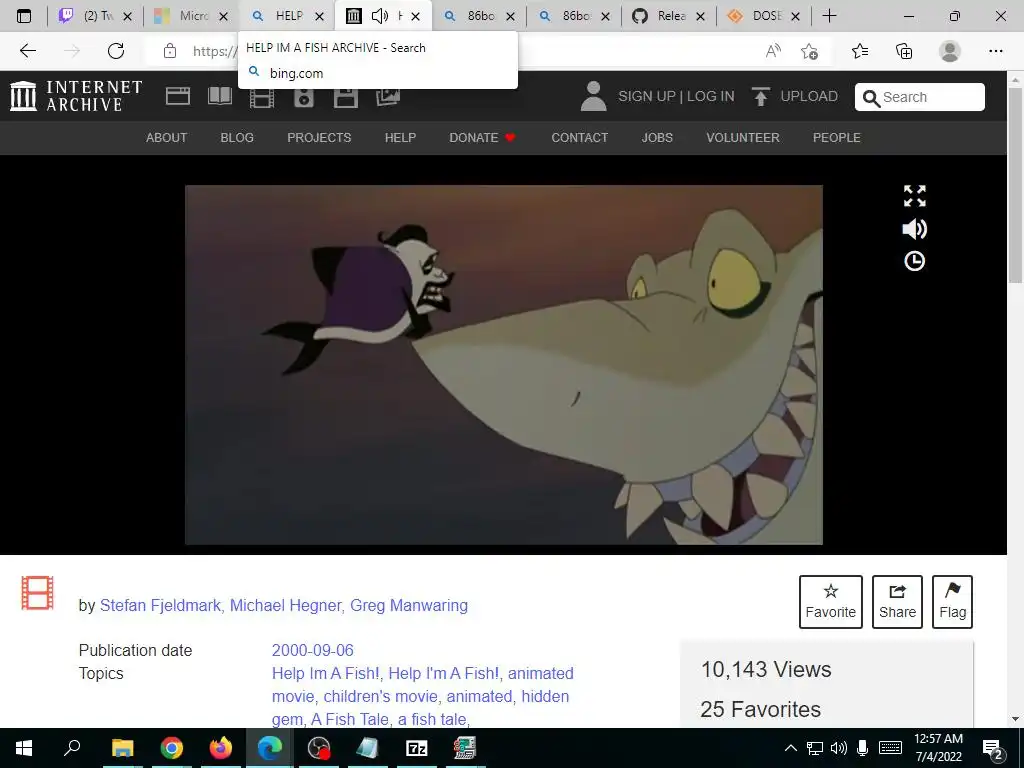Open Google Chrome from taskbar
The height and width of the screenshot is (768, 1024).
172,748
